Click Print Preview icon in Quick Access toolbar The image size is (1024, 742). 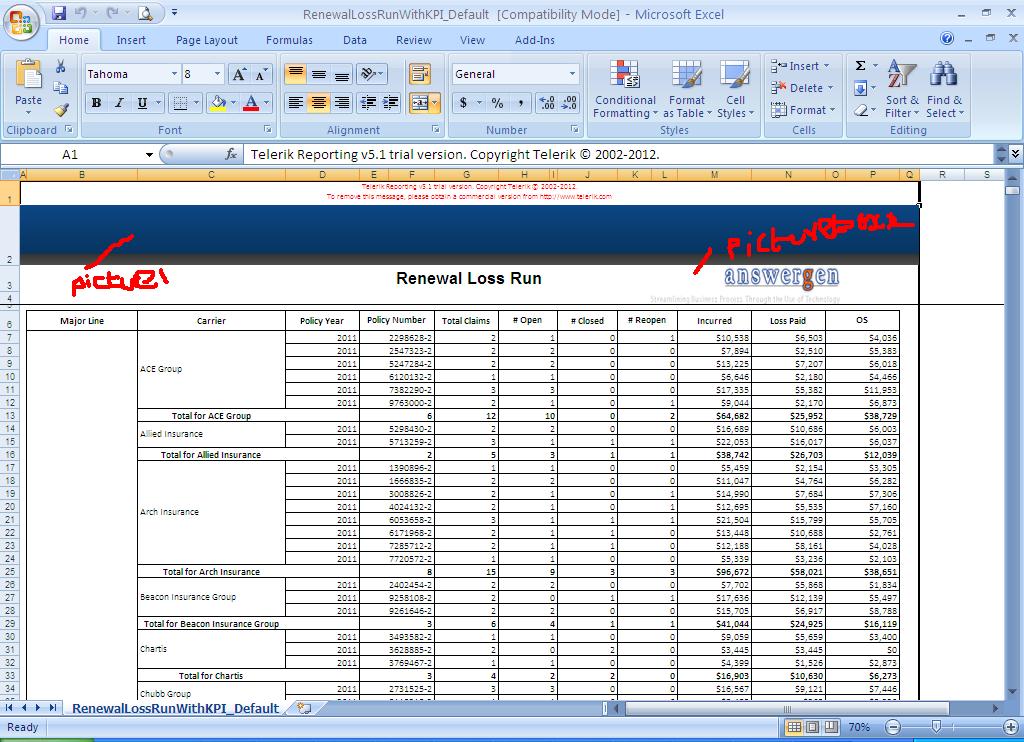point(145,13)
